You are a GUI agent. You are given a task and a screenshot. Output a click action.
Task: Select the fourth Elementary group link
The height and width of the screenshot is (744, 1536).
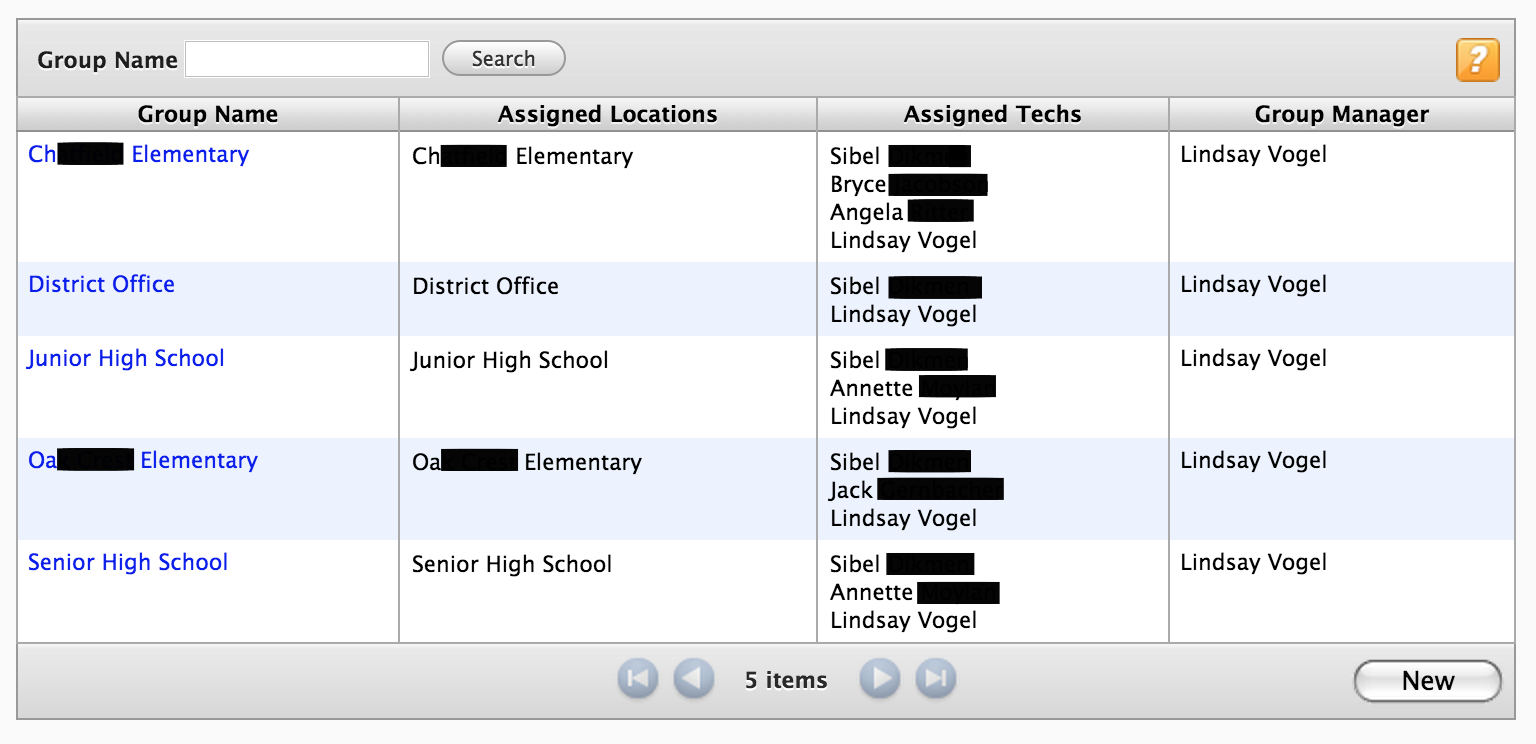click(x=141, y=460)
